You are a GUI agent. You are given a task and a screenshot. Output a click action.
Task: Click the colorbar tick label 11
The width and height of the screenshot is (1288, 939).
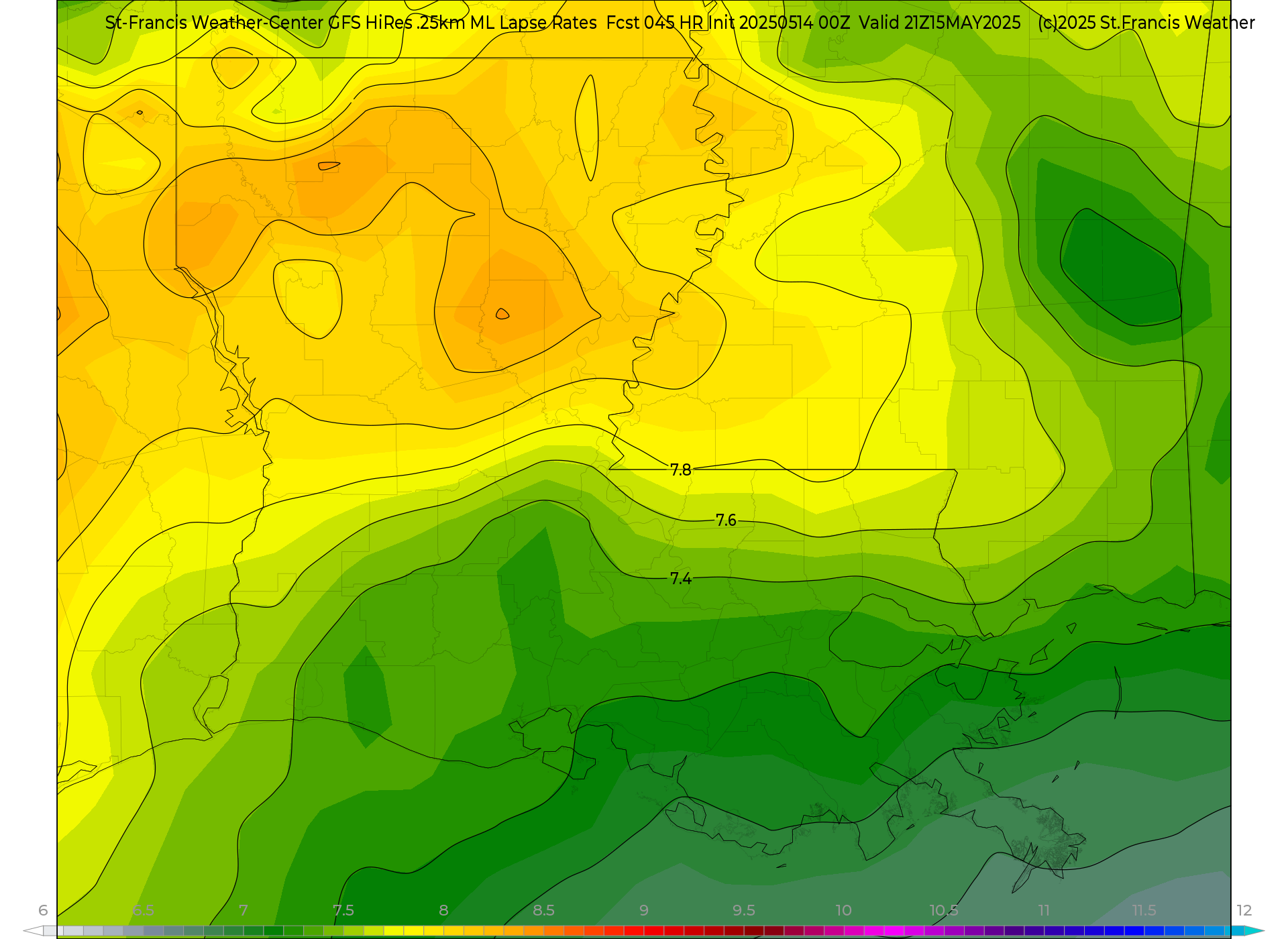(x=1044, y=910)
